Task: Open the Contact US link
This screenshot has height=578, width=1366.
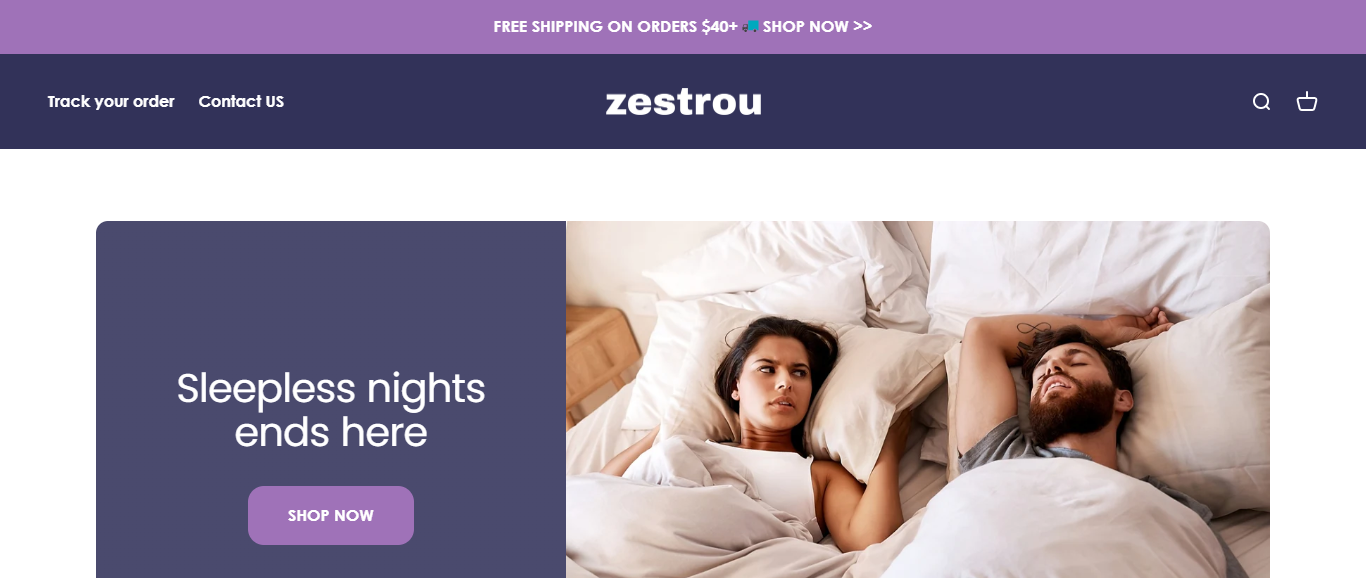Action: [241, 101]
